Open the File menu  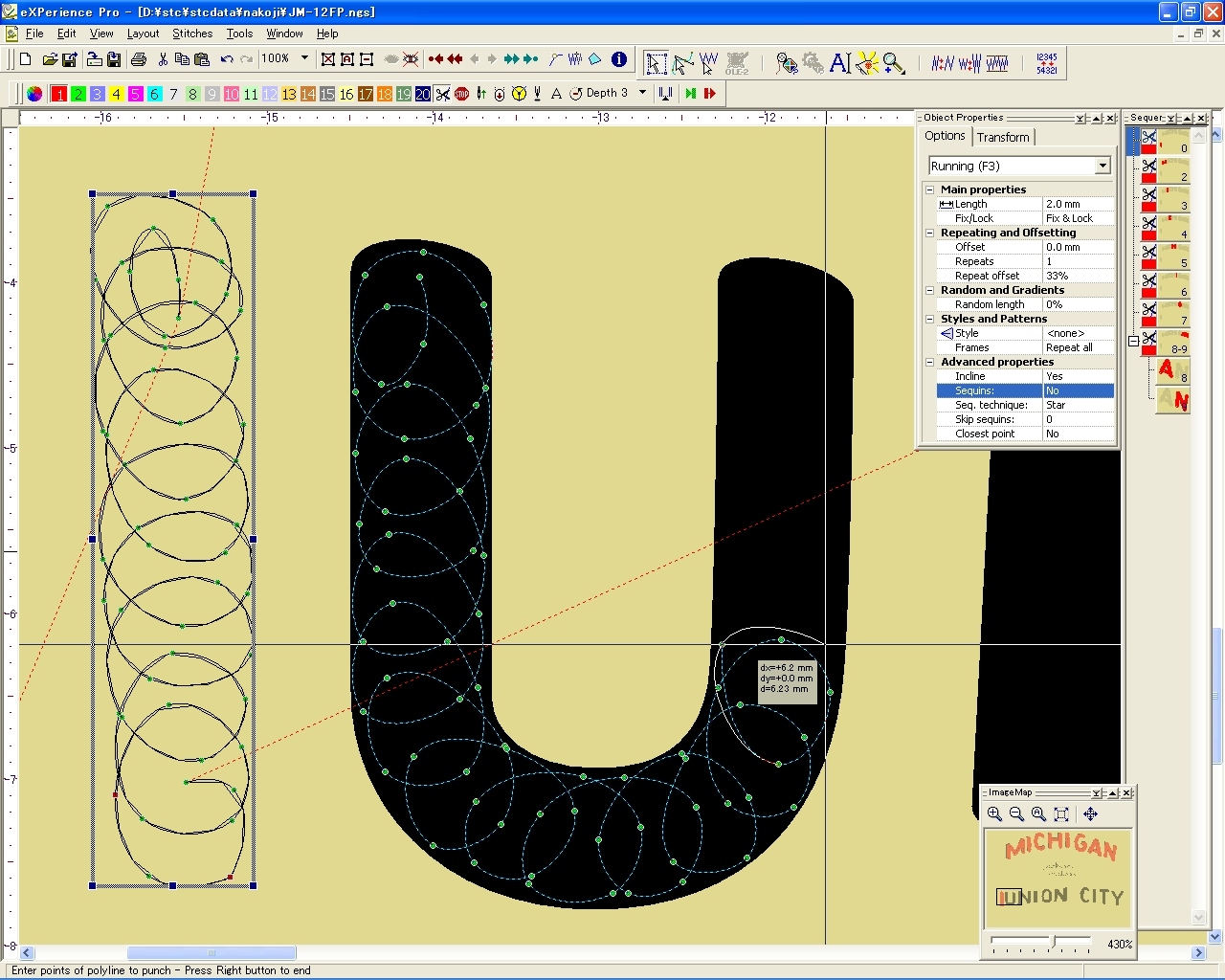pyautogui.click(x=34, y=33)
